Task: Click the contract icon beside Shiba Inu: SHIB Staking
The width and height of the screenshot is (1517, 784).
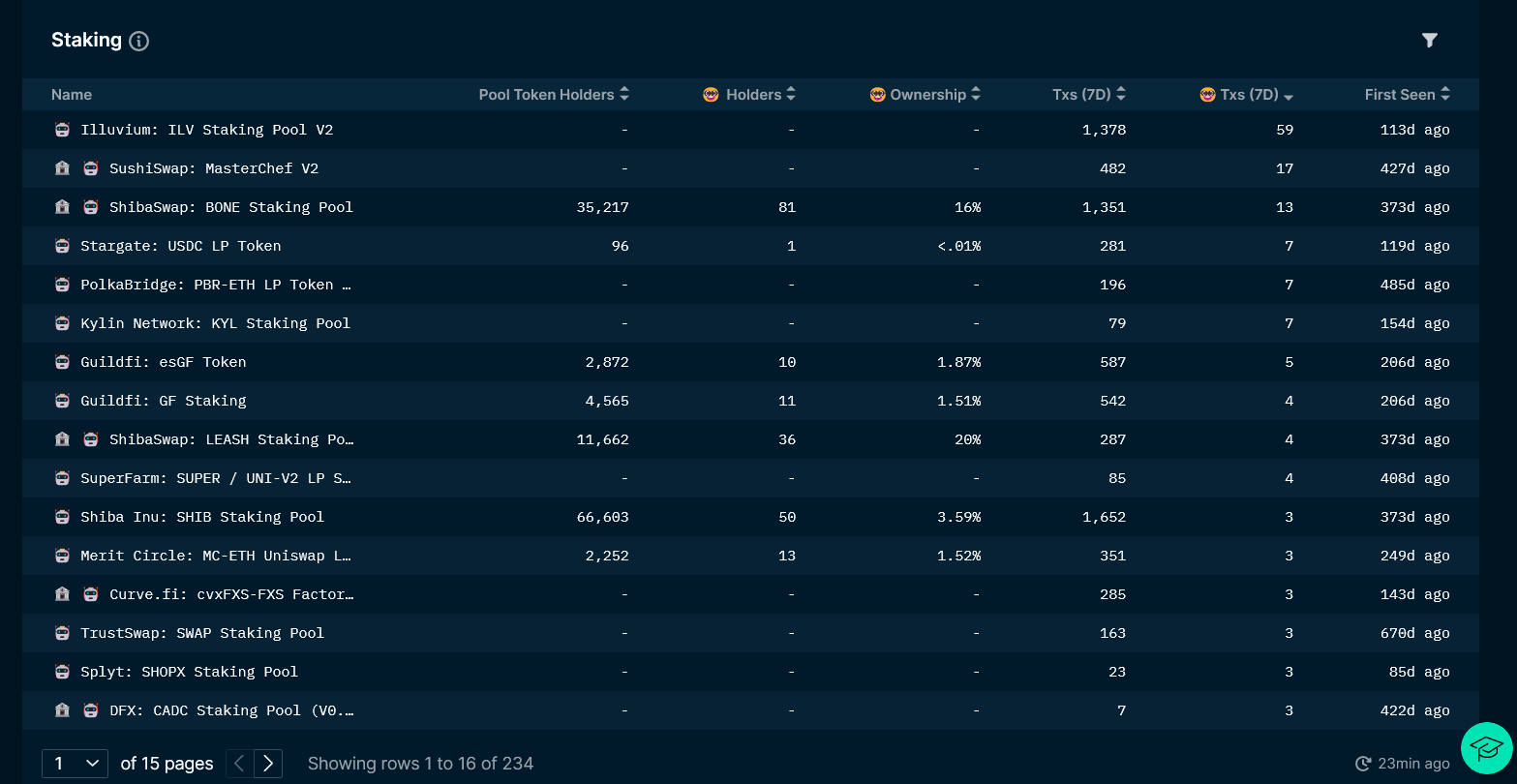Action: tap(62, 517)
